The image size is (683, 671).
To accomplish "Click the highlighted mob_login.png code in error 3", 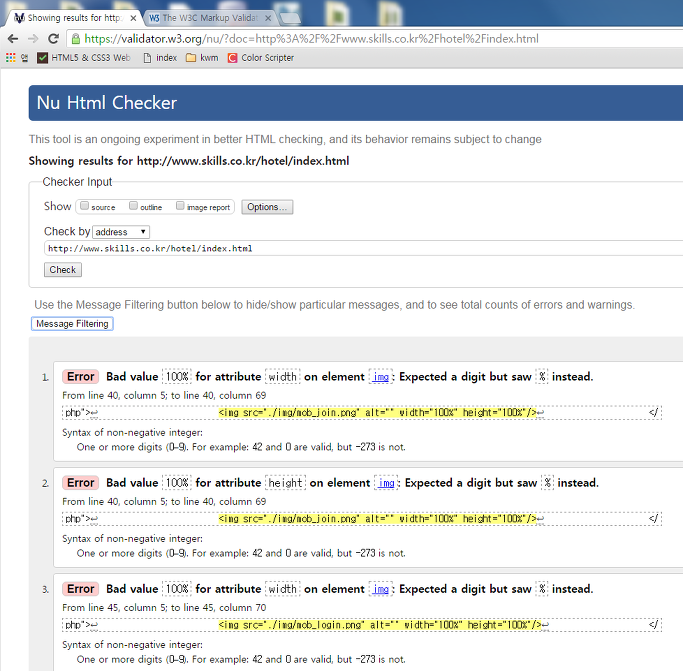I will pos(380,625).
